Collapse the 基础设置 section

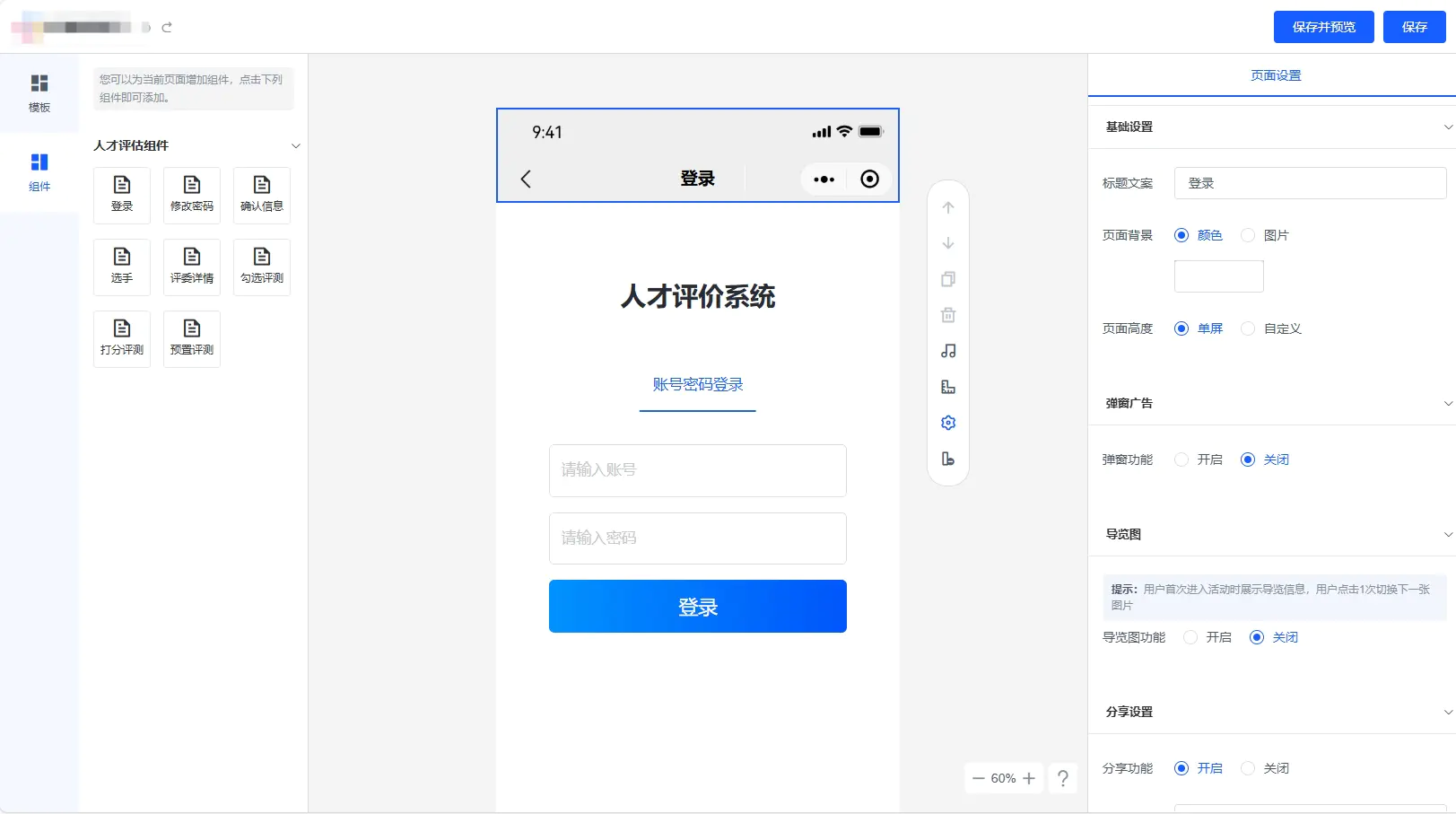1447,127
